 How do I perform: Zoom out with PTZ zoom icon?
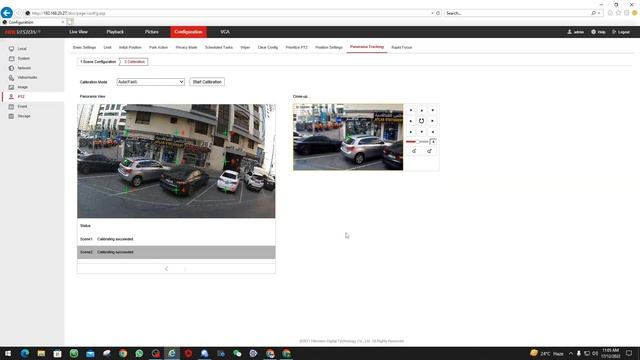click(414, 151)
